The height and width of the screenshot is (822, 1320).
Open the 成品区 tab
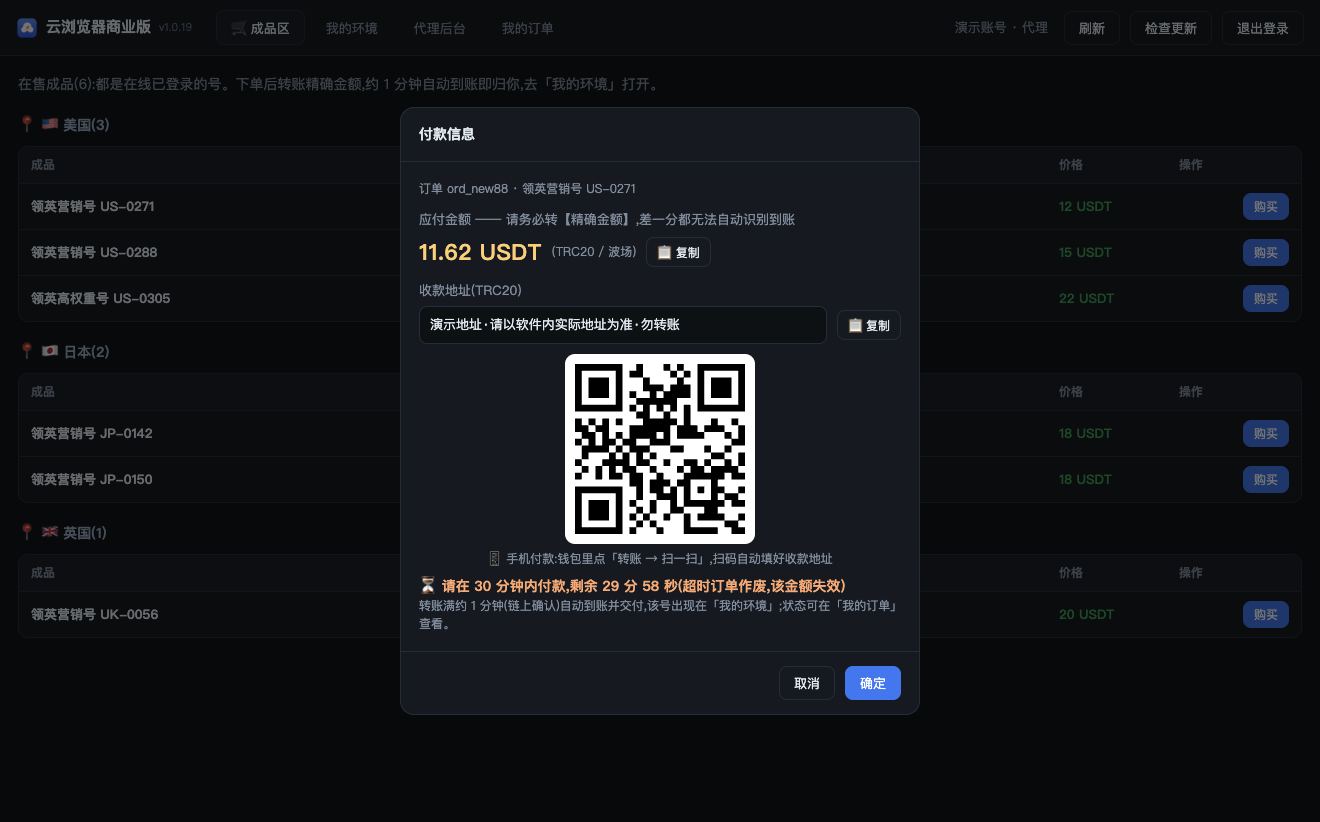260,28
